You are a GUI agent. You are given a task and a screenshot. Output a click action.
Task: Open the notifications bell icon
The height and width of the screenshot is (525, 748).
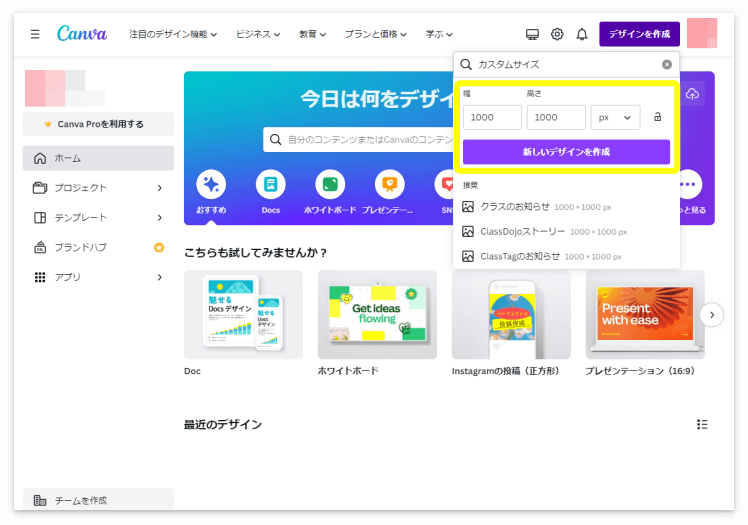[582, 34]
